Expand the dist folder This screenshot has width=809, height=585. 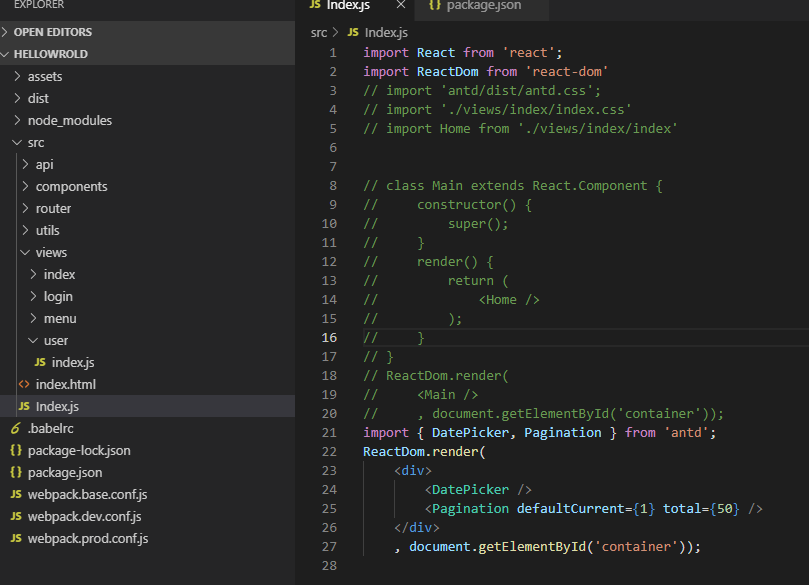(x=18, y=98)
